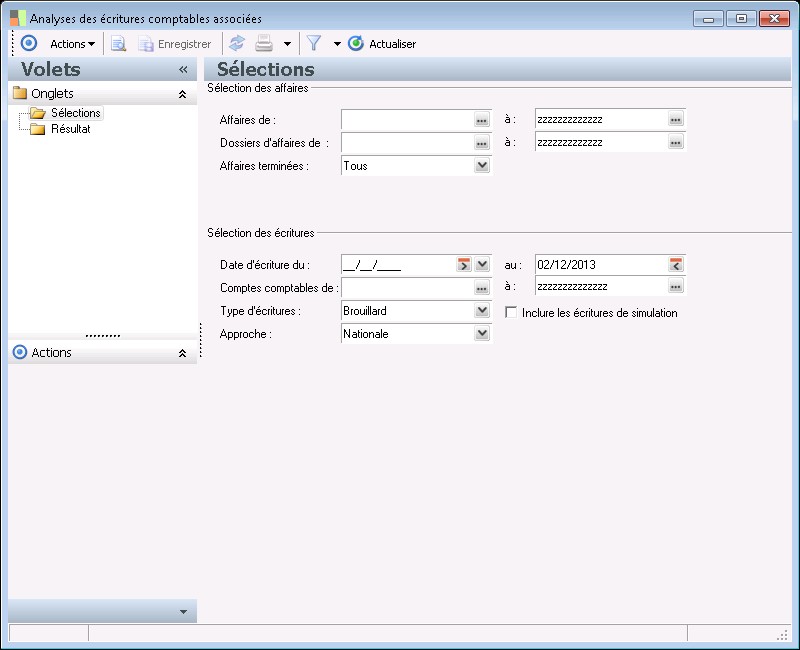The width and height of the screenshot is (800, 650).
Task: Click the sync arrows toolbar icon
Action: tap(237, 44)
